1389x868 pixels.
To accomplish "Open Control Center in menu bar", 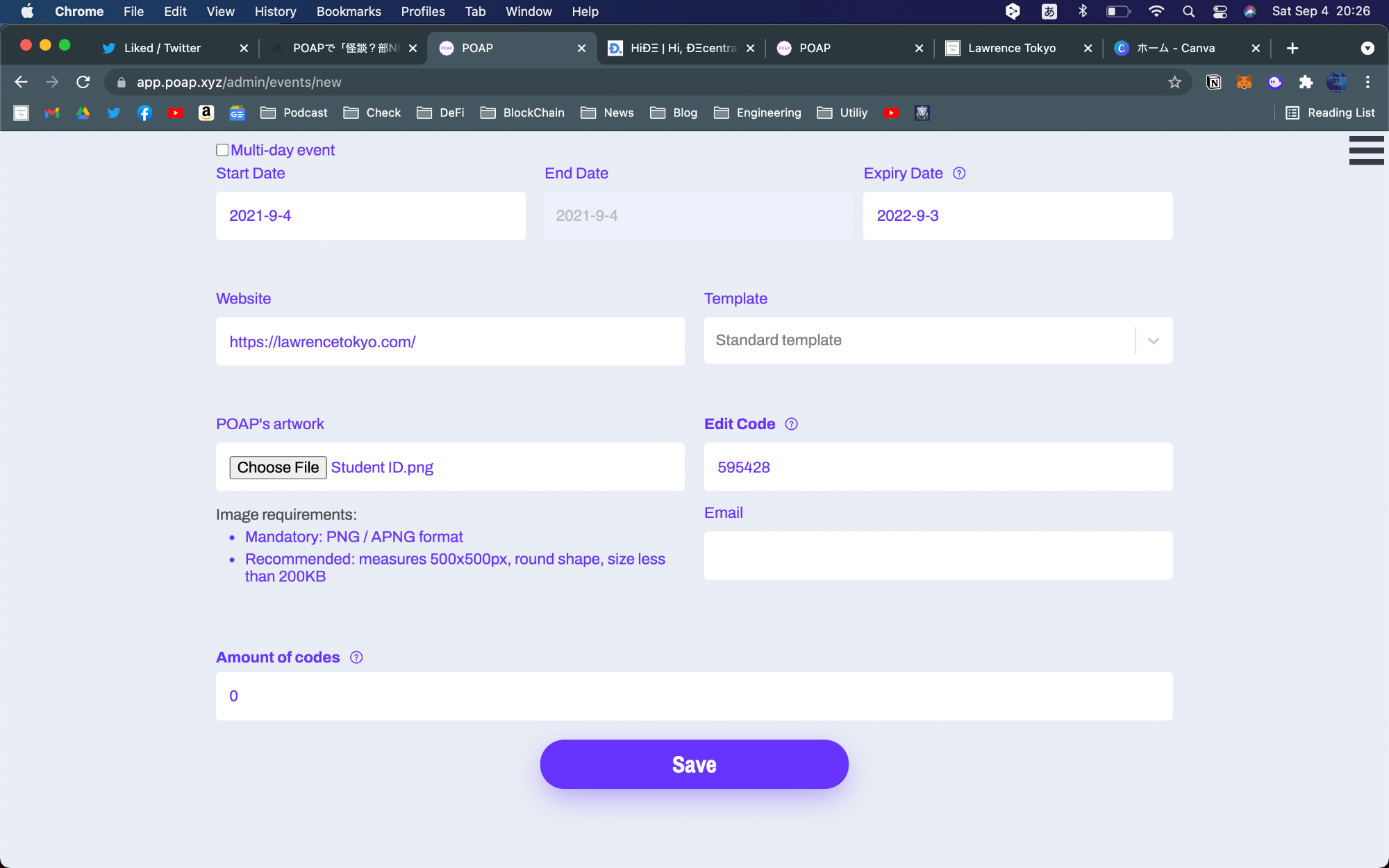I will [x=1220, y=11].
